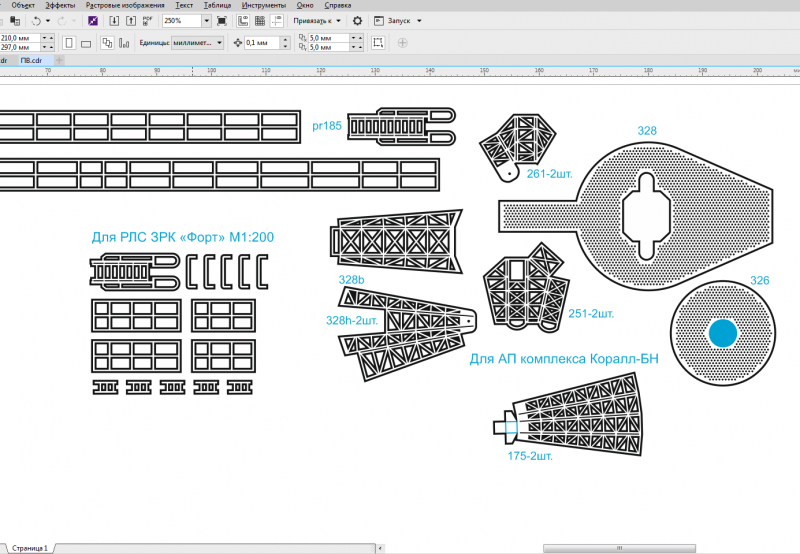Image resolution: width=800 pixels, height=554 pixels.
Task: Toggle show rulers icon
Action: pyautogui.click(x=244, y=20)
